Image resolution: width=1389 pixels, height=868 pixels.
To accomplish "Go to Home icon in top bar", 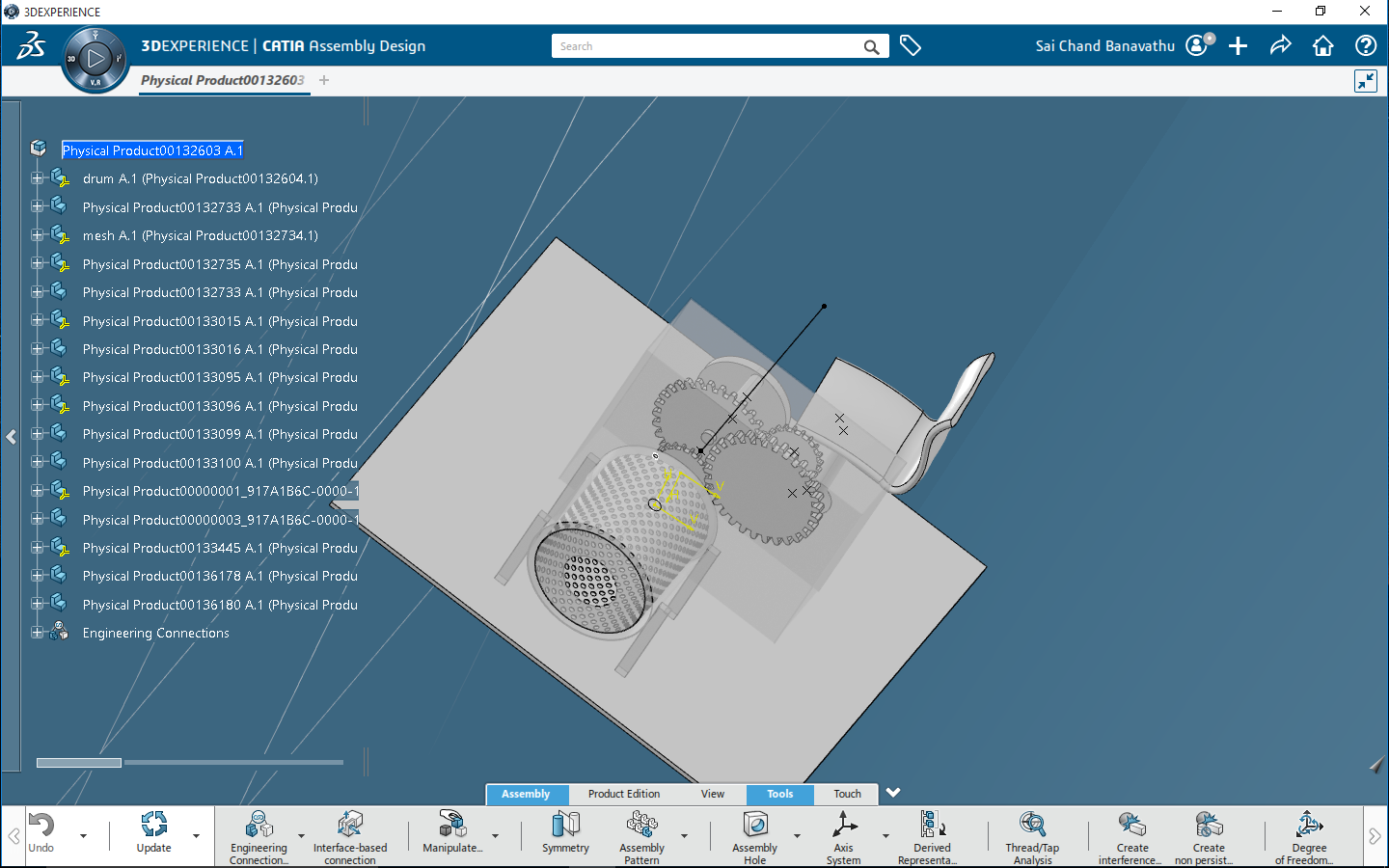I will point(1323,45).
